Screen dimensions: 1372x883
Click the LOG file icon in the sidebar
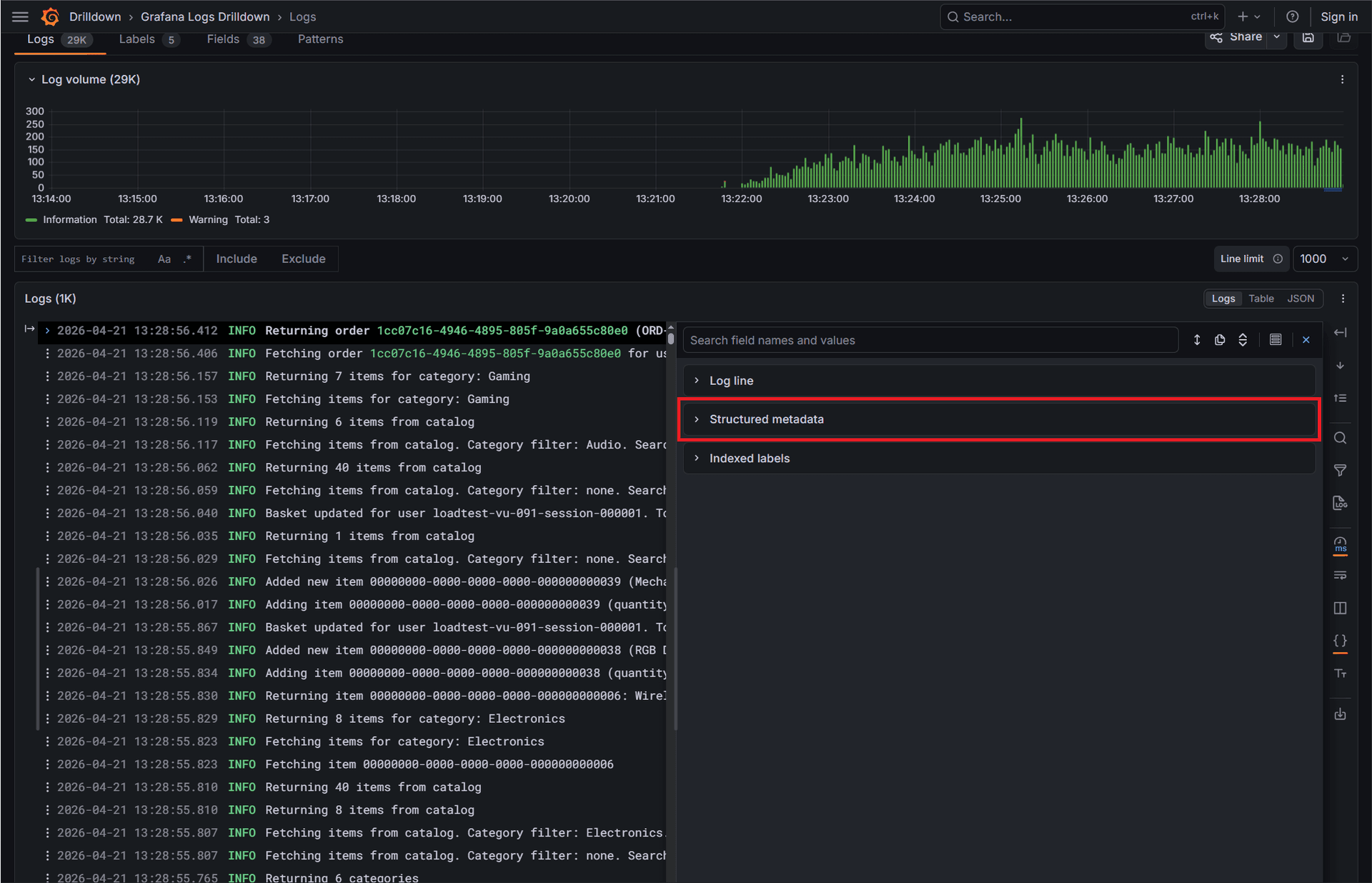pyautogui.click(x=1341, y=502)
